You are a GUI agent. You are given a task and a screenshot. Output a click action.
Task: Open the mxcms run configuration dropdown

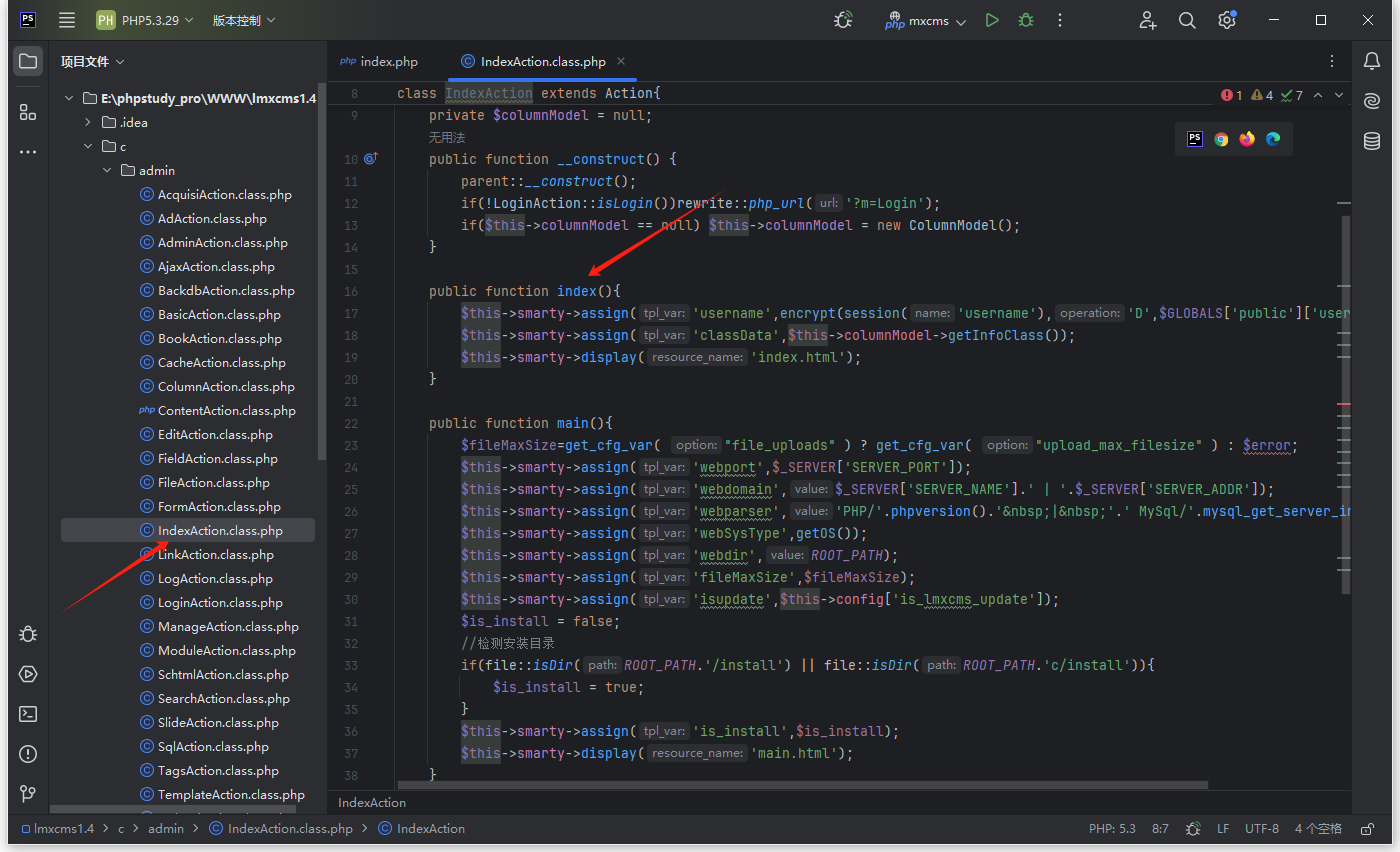(926, 21)
